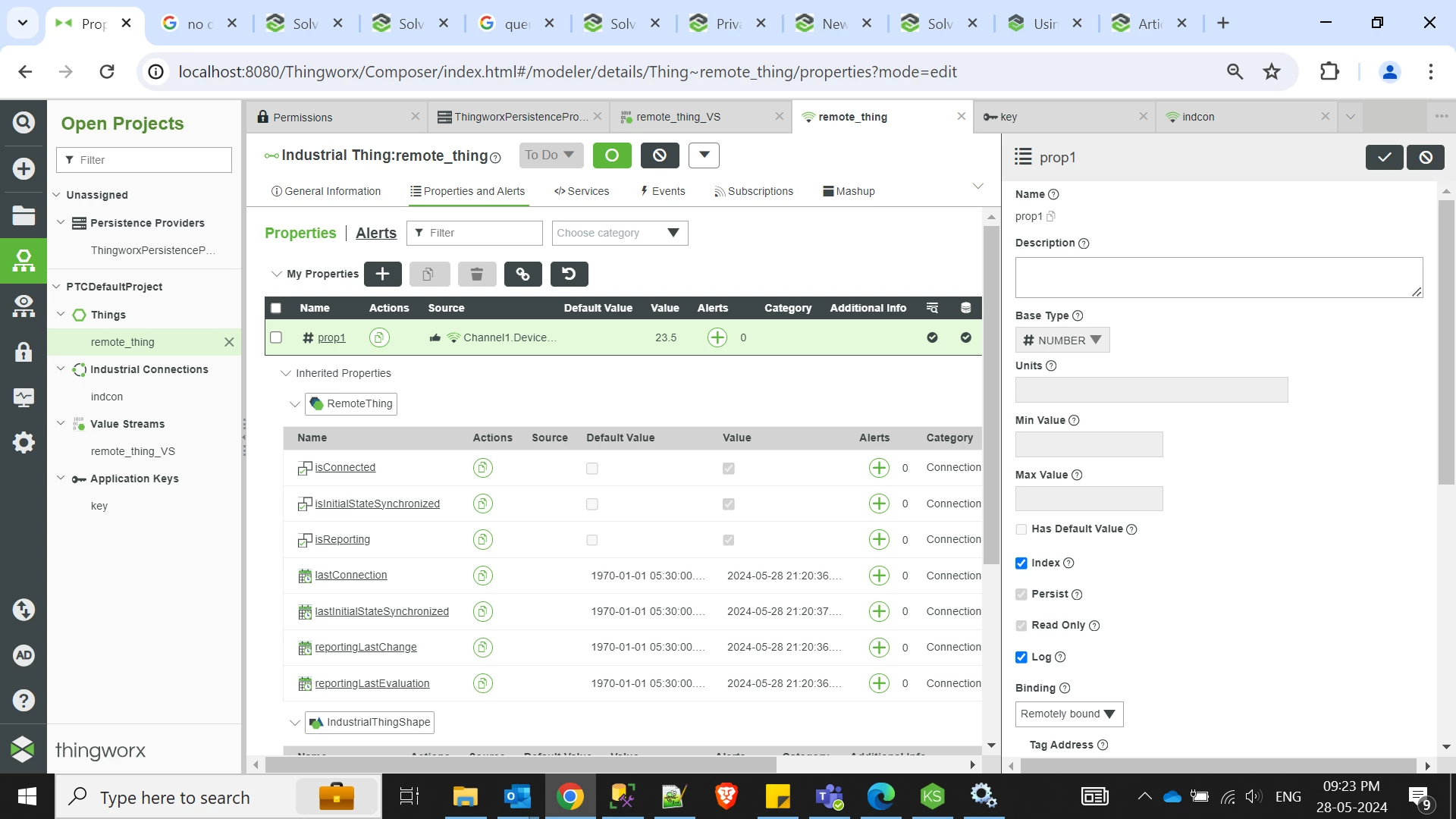Open the Base Type NUMBER dropdown
Viewport: 1456px width, 819px height.
click(1062, 340)
